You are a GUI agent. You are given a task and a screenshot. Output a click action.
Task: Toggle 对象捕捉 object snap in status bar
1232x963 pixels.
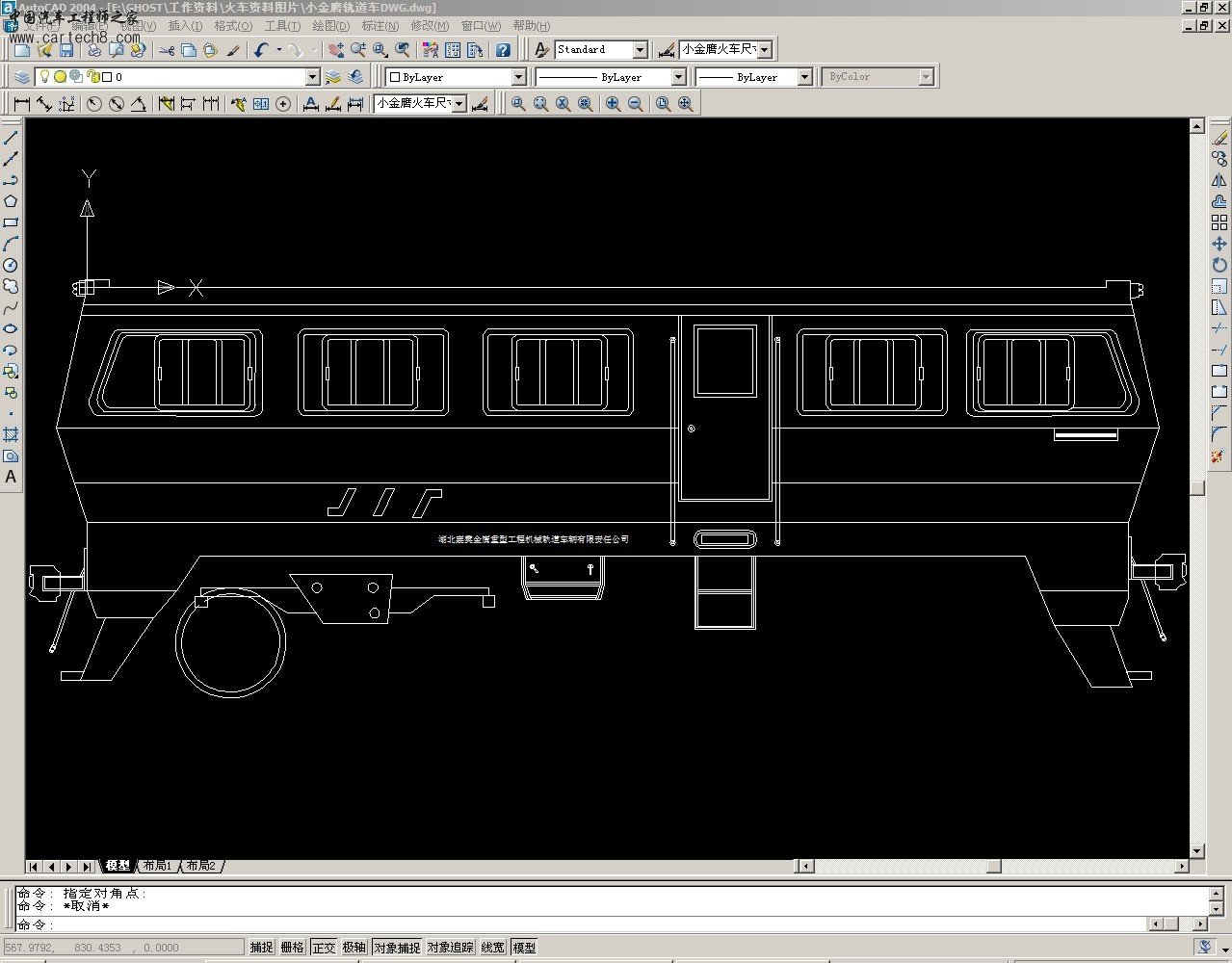coord(397,948)
